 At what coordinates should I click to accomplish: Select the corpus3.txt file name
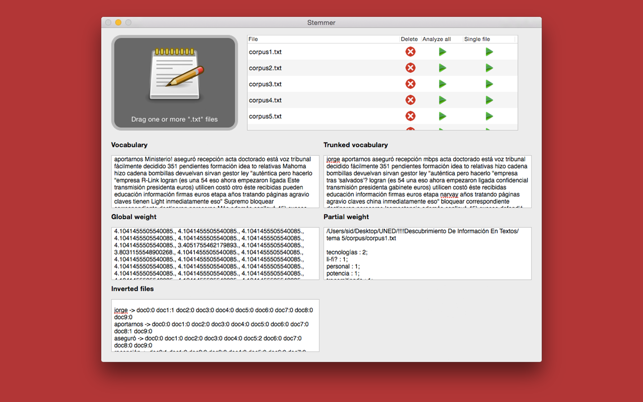[x=265, y=84]
